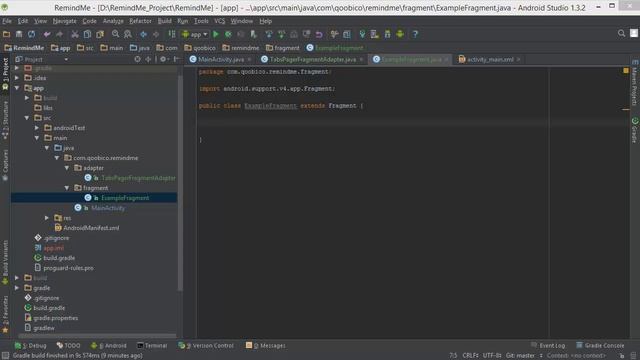Image resolution: width=640 pixels, height=360 pixels.
Task: Collapse the fragment package node
Action: pos(67,188)
